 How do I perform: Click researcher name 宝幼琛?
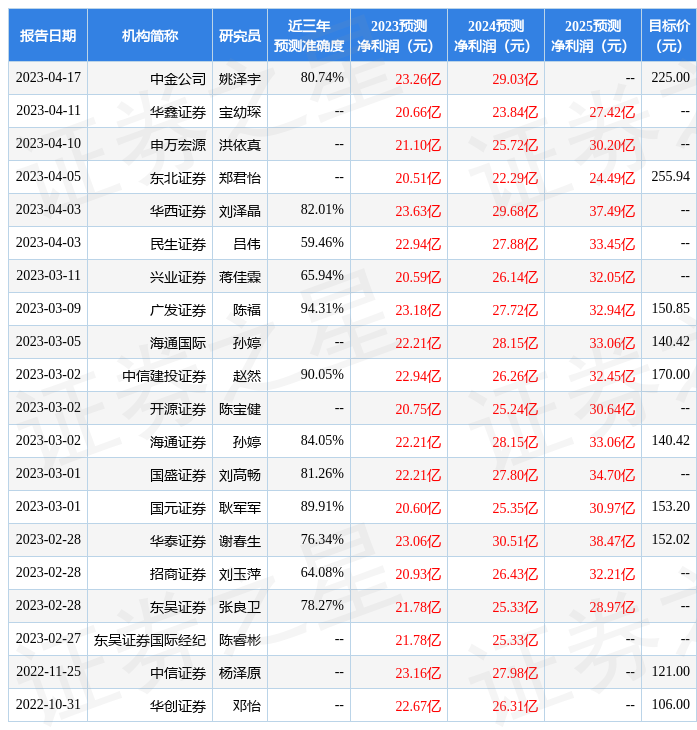(240, 112)
